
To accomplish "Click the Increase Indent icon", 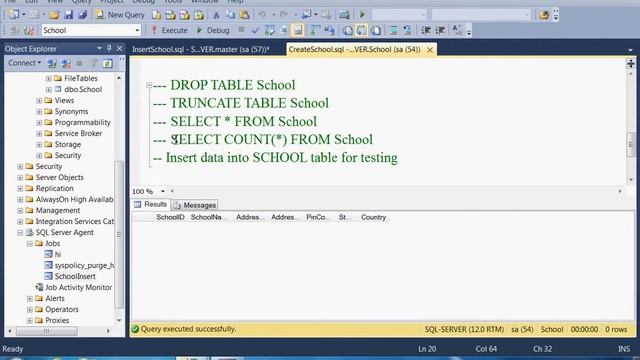I will click(x=440, y=31).
